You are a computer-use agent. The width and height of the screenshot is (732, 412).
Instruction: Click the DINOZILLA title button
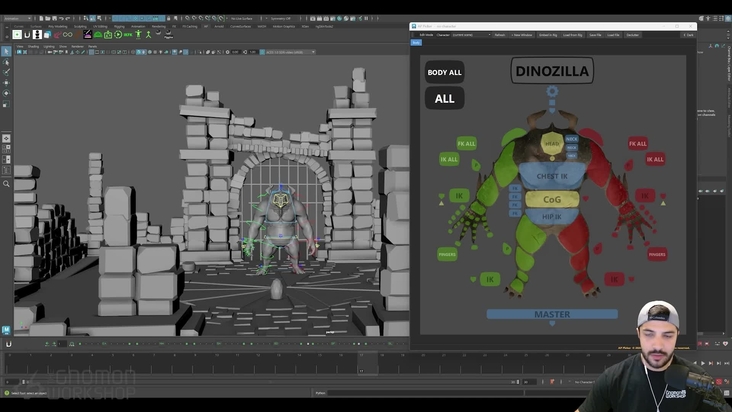pos(552,71)
